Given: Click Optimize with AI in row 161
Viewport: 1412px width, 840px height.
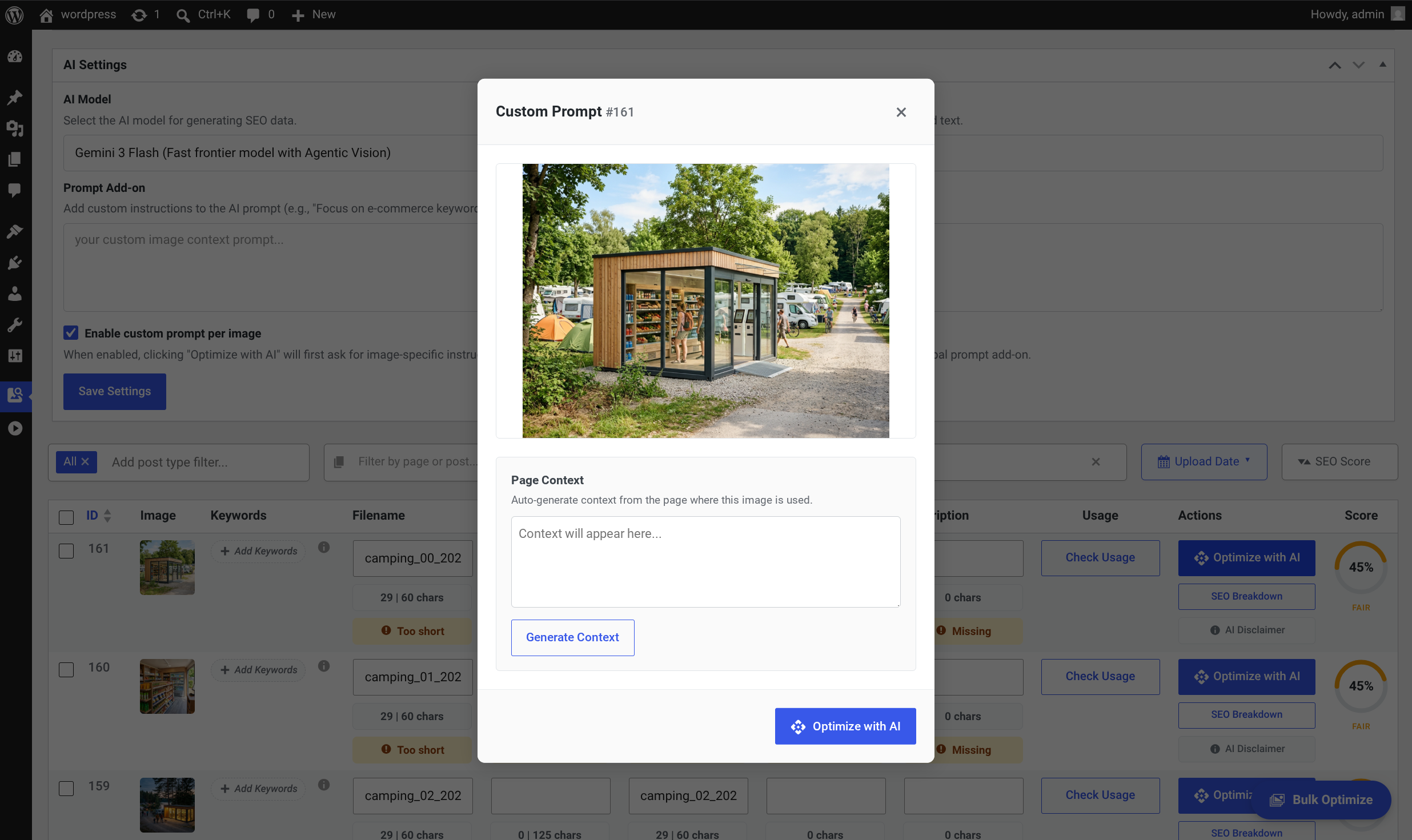Looking at the screenshot, I should tap(1246, 558).
